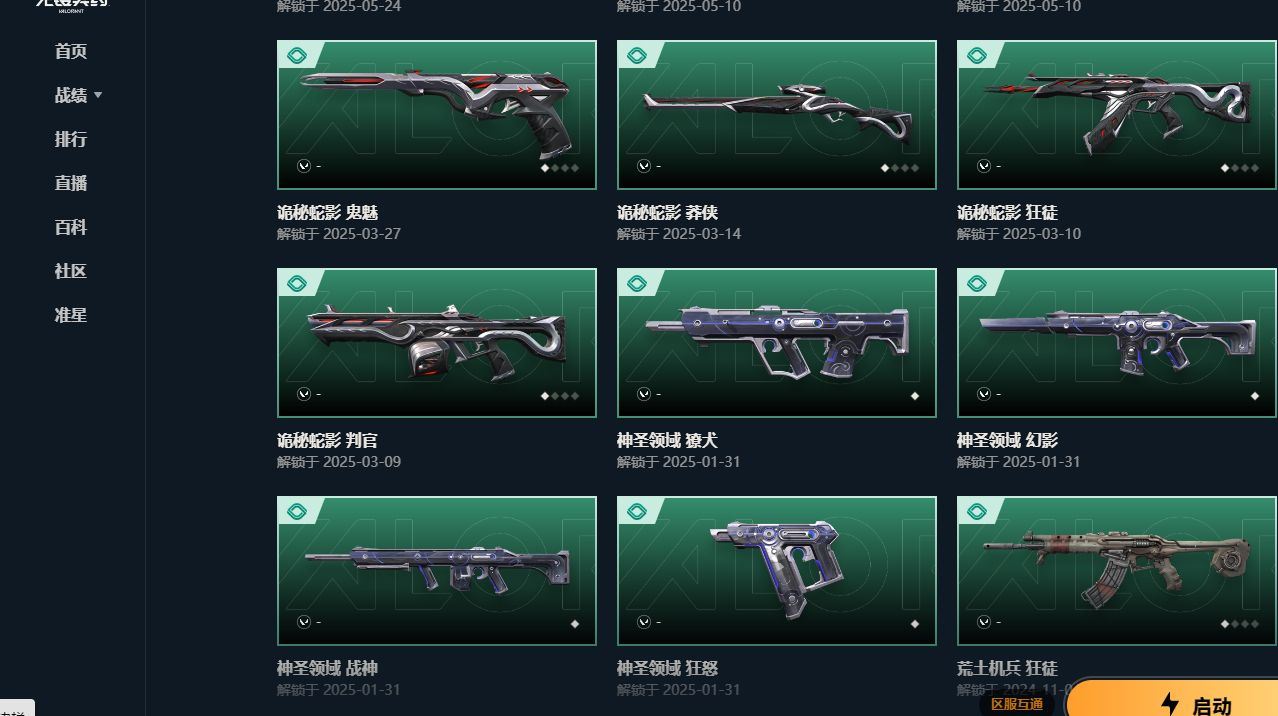
Task: Open the 准星 sidebar item
Action: (x=71, y=315)
